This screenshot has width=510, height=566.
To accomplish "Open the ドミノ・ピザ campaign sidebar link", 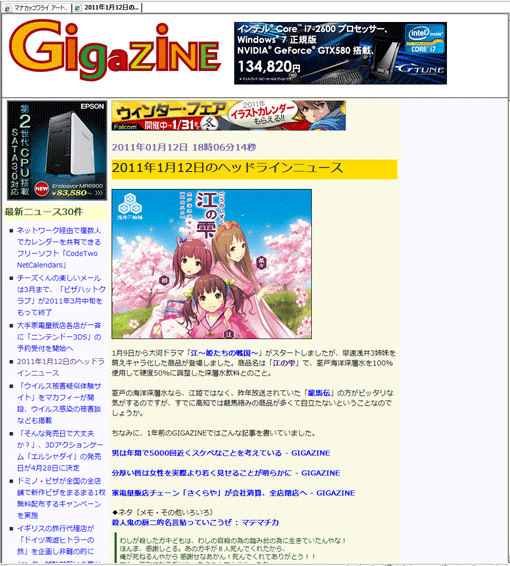I will point(61,498).
